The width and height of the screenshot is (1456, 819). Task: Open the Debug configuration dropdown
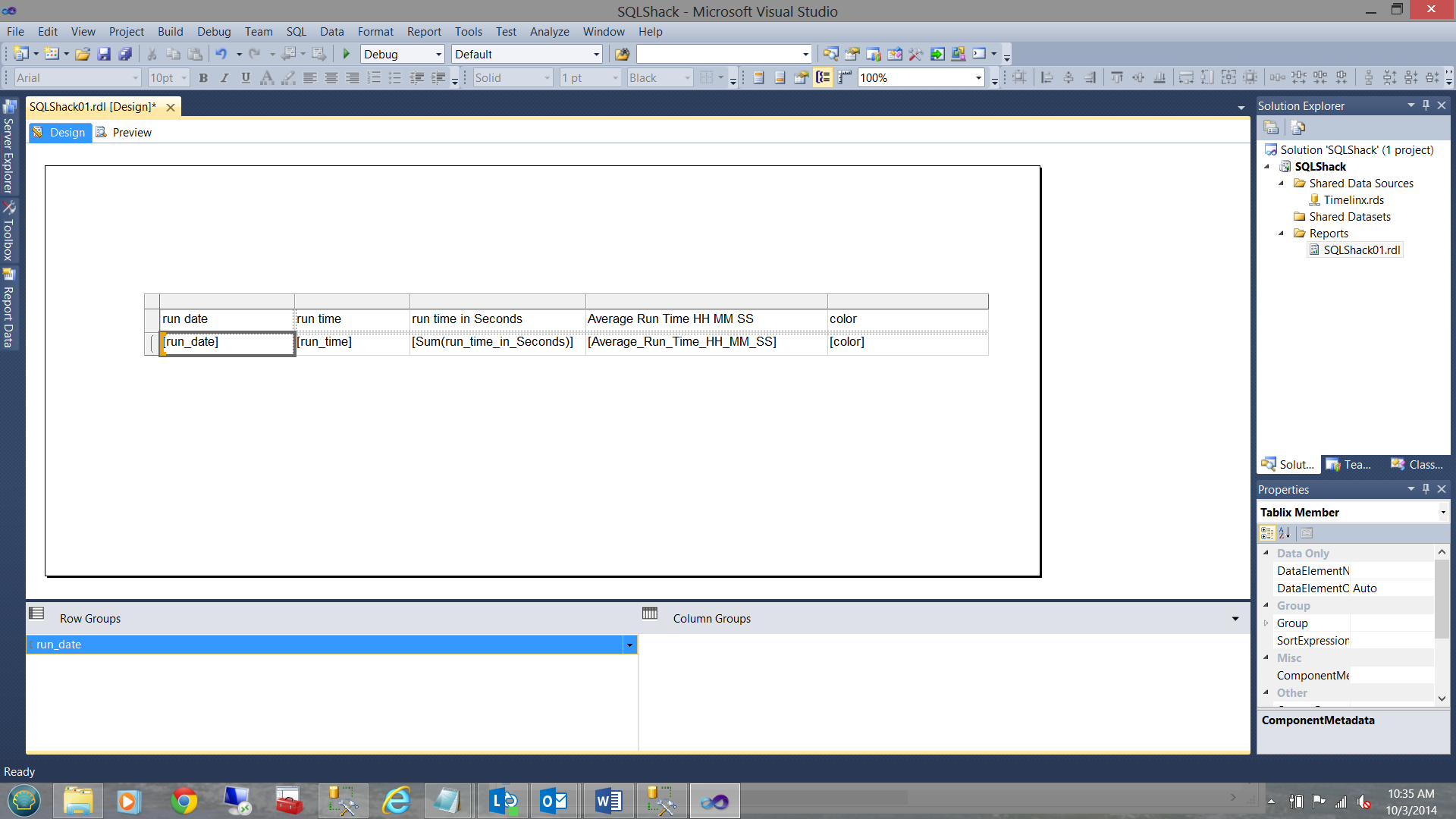[438, 54]
